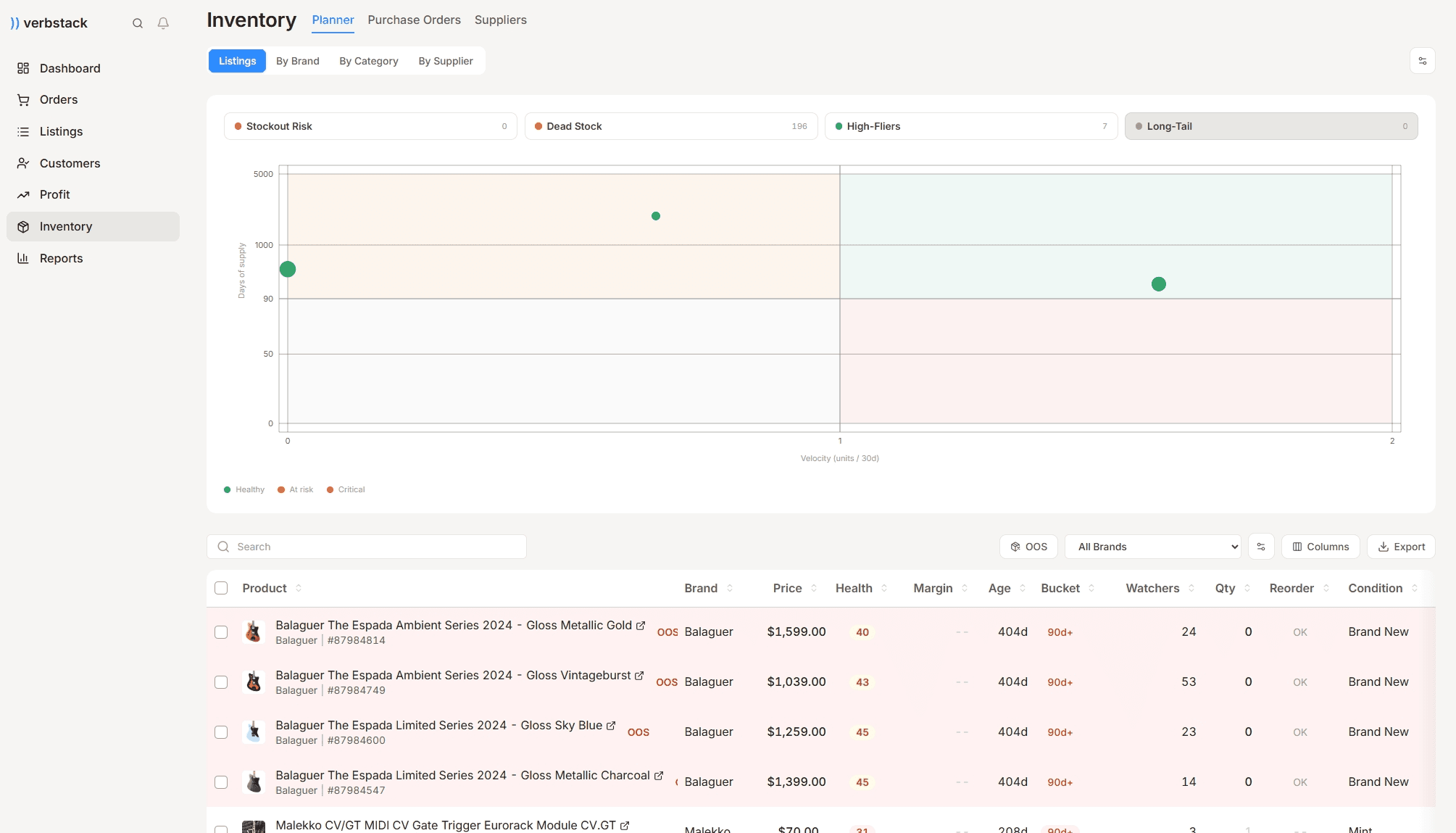The height and width of the screenshot is (833, 1456).
Task: Click the large green point at velocity zero
Action: pos(288,270)
